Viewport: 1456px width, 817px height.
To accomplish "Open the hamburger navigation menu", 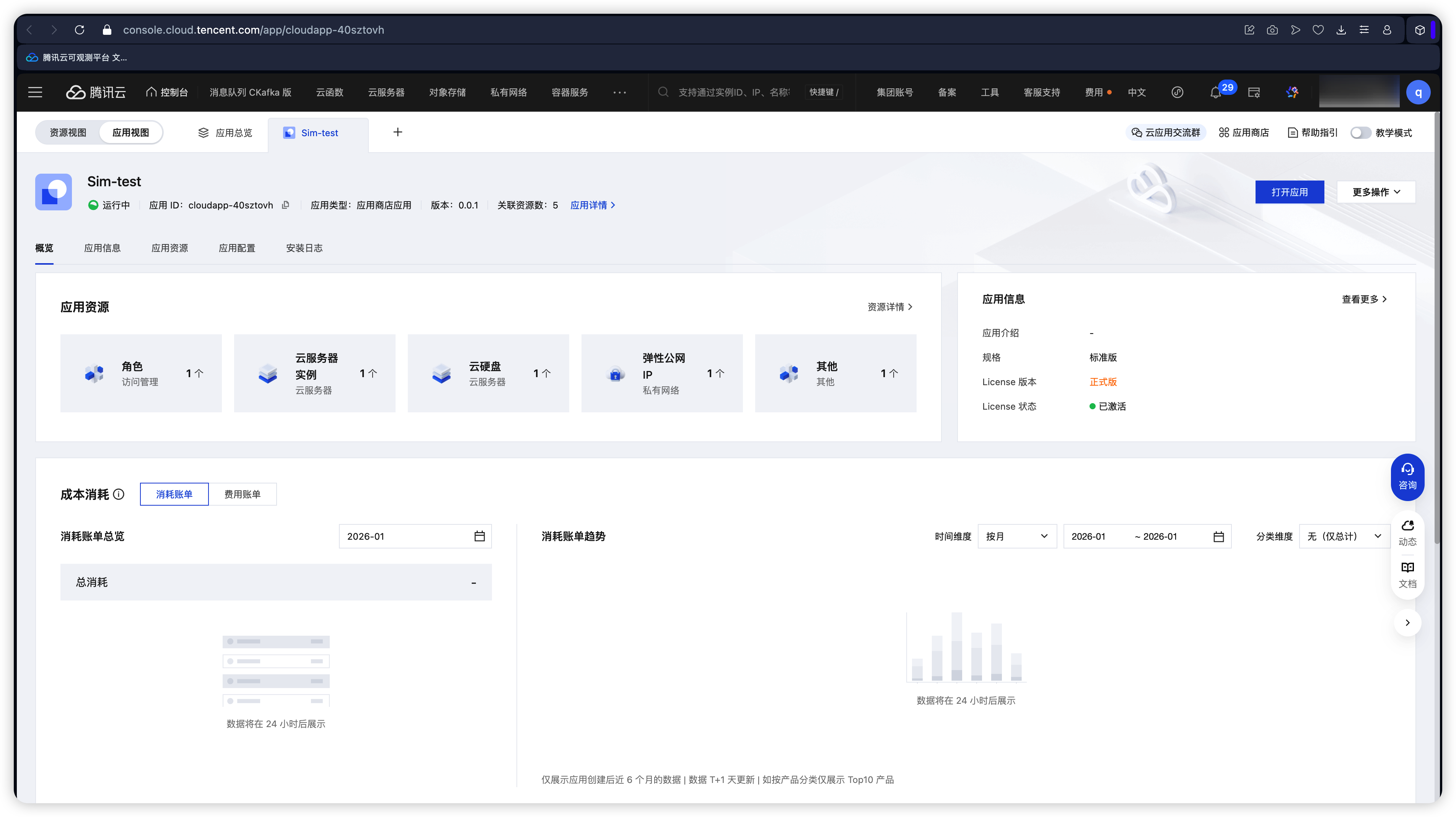I will click(35, 92).
